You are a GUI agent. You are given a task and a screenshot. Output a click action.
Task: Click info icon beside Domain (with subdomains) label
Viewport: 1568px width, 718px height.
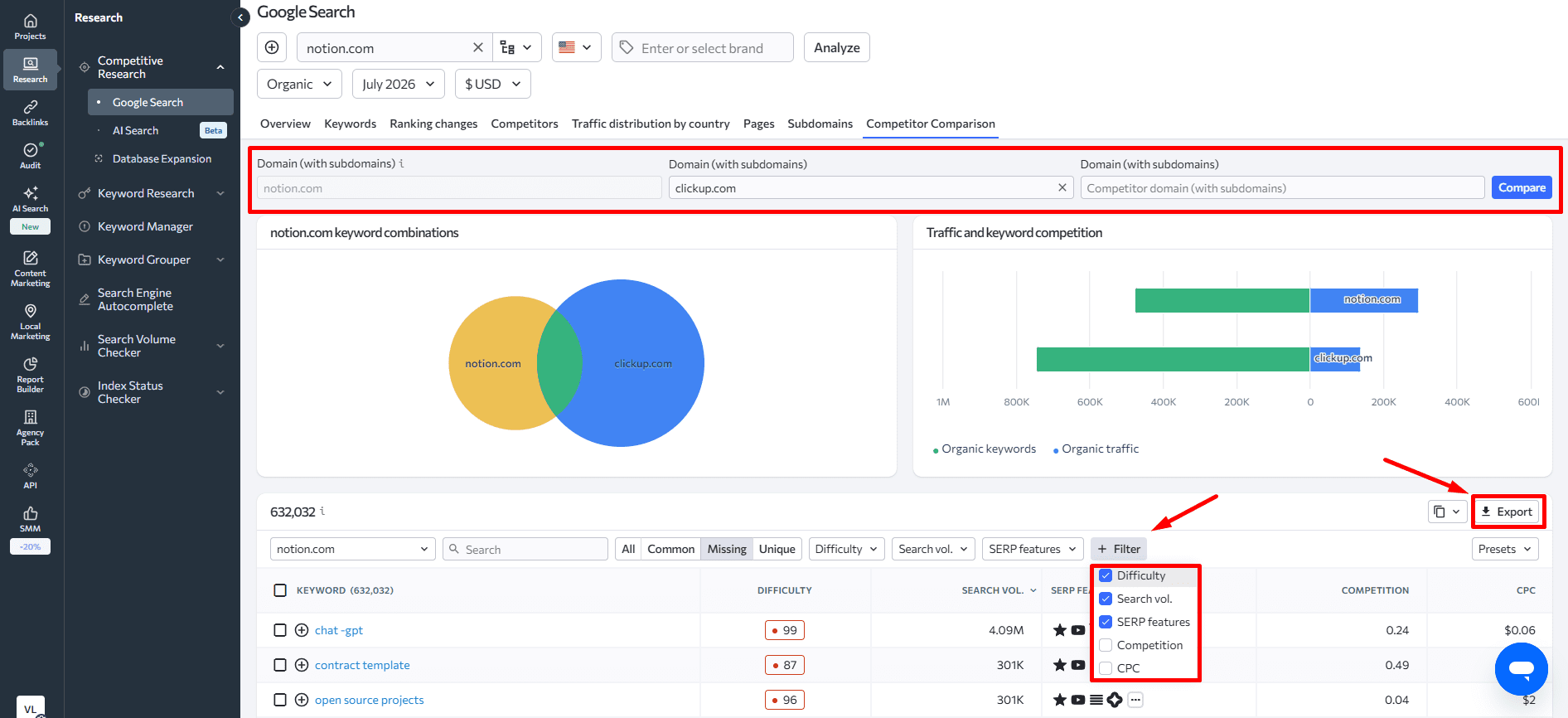[x=402, y=163]
